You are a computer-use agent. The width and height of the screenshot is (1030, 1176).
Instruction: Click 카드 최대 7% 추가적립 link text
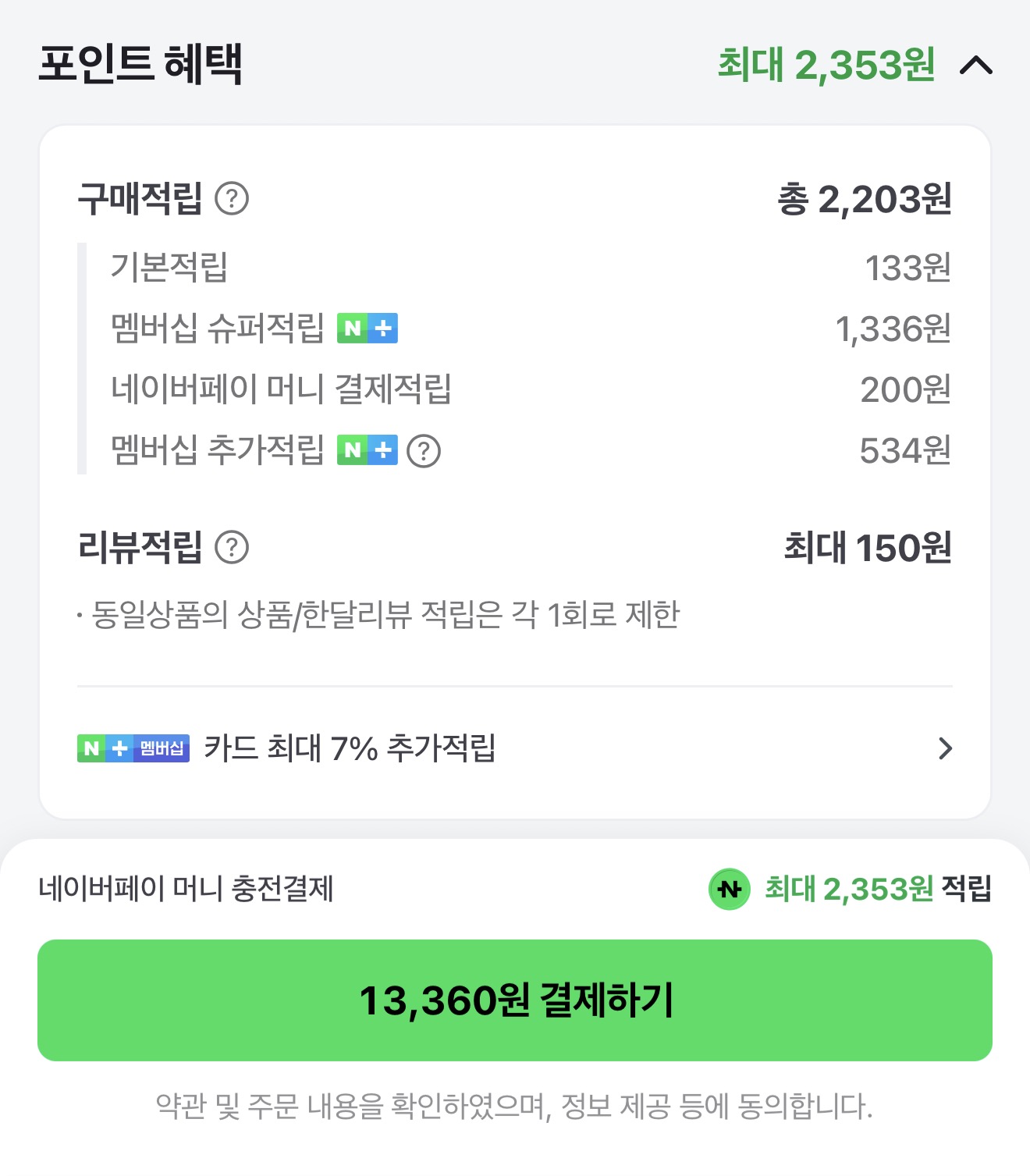(350, 748)
